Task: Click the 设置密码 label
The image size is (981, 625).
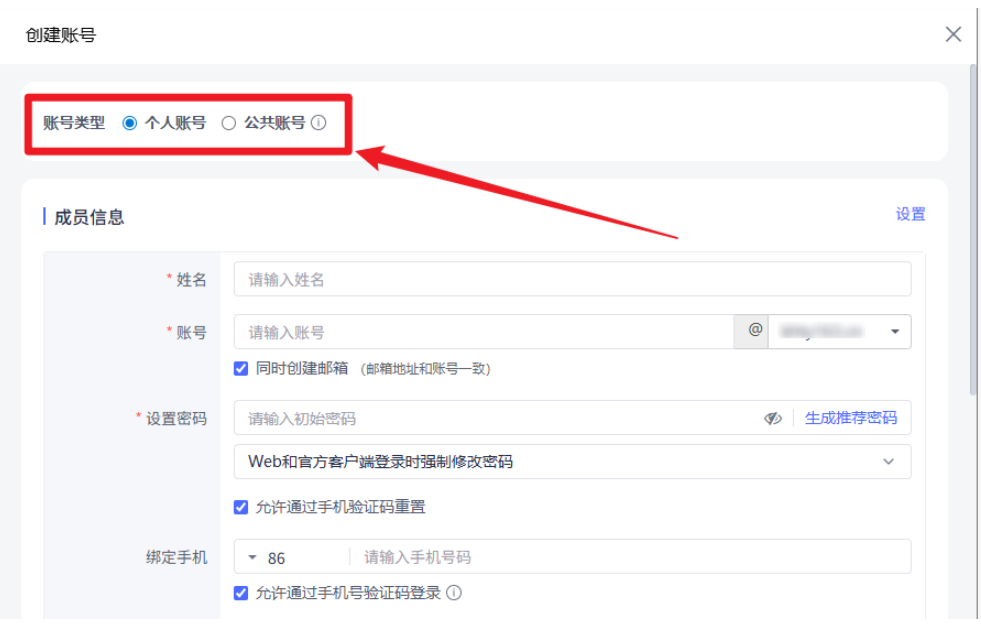Action: coord(176,419)
